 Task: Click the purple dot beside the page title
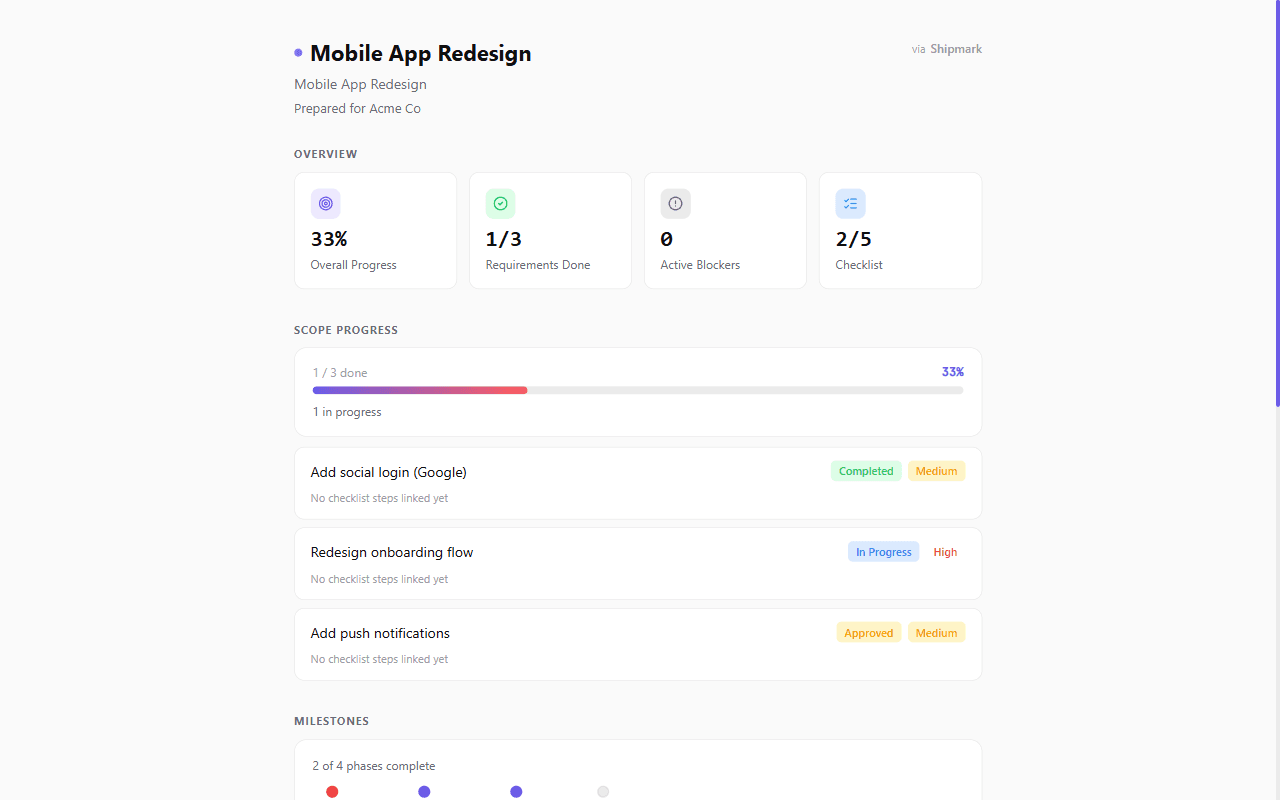point(298,53)
